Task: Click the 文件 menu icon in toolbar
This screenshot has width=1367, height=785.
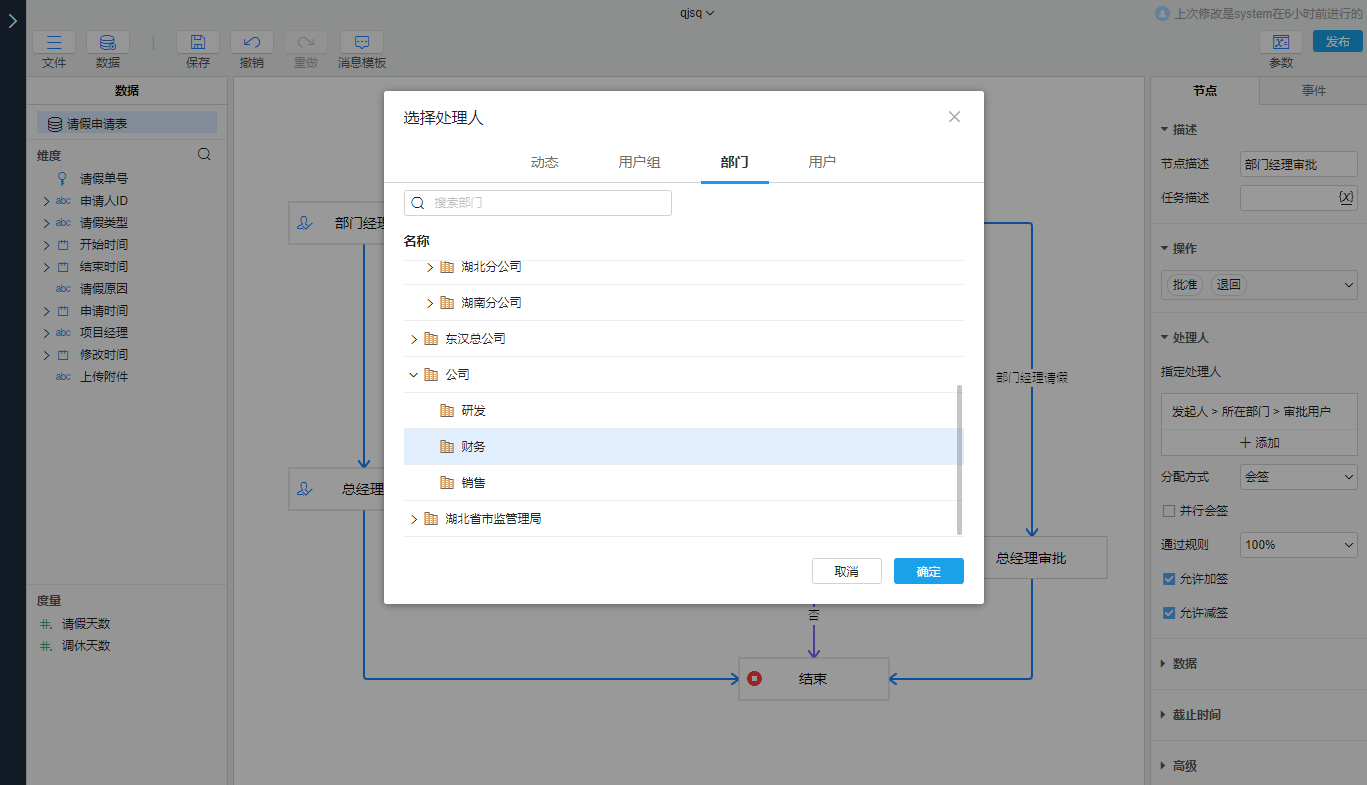Action: [x=54, y=43]
